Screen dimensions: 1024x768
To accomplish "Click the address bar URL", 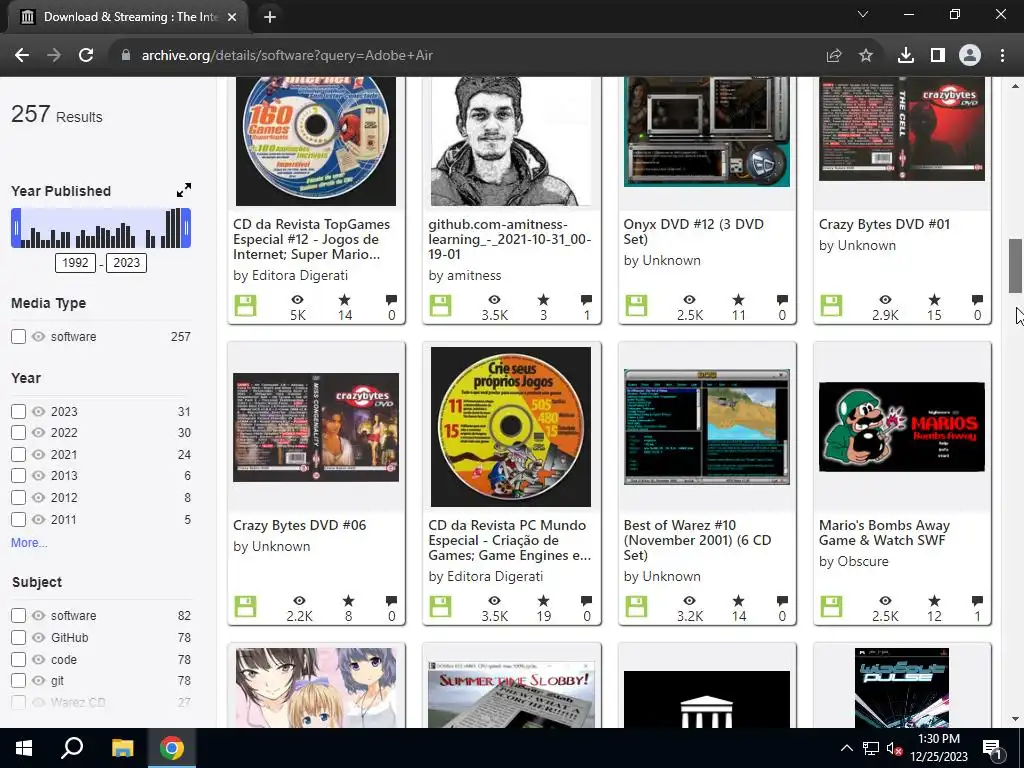I will 287,56.
